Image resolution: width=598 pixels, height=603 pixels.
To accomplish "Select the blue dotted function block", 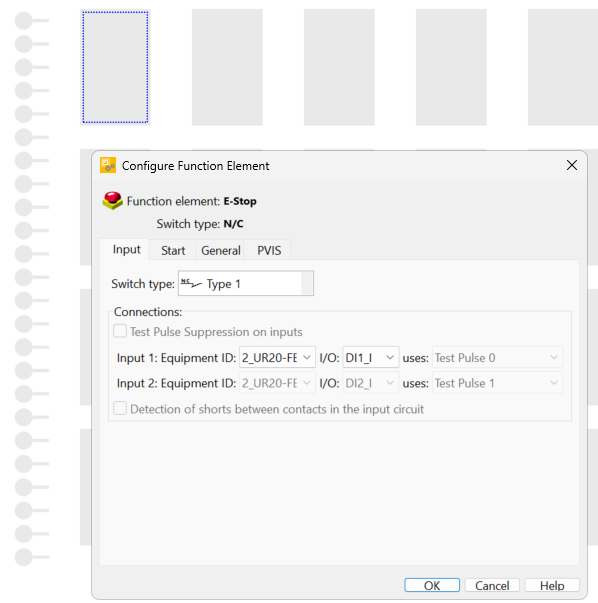I will point(115,67).
